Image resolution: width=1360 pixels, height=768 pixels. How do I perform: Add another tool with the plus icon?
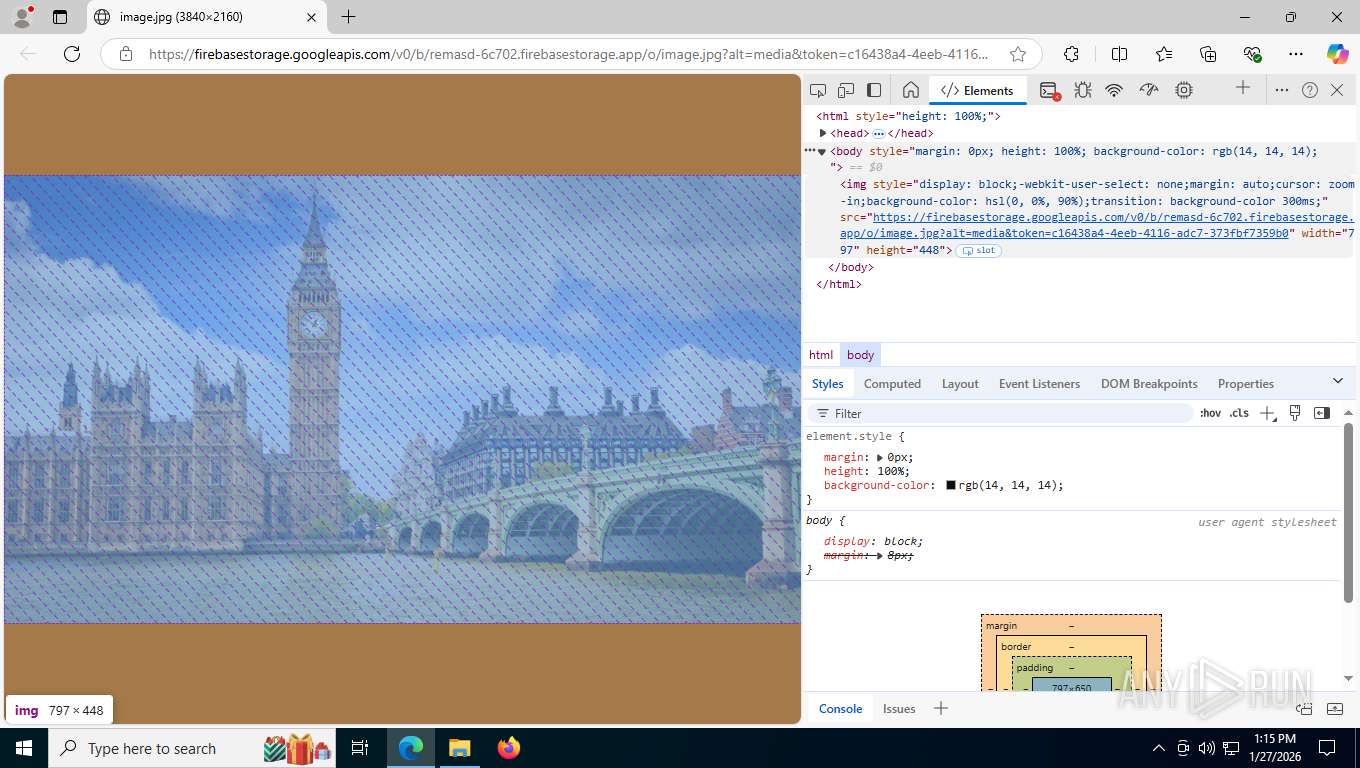pos(1243,88)
